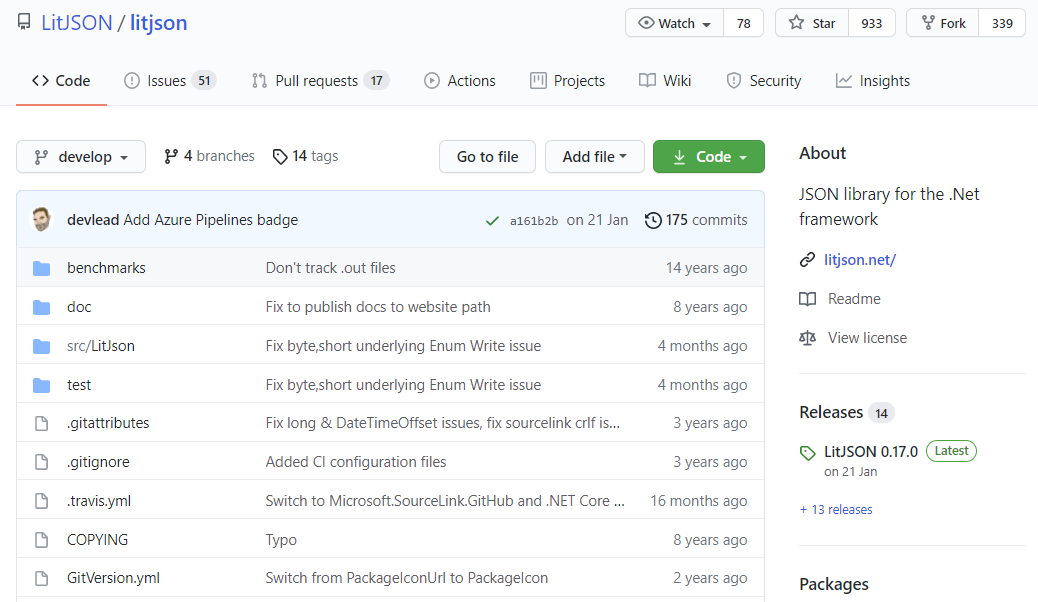Star the litjson repository
1038x602 pixels.
(x=812, y=23)
